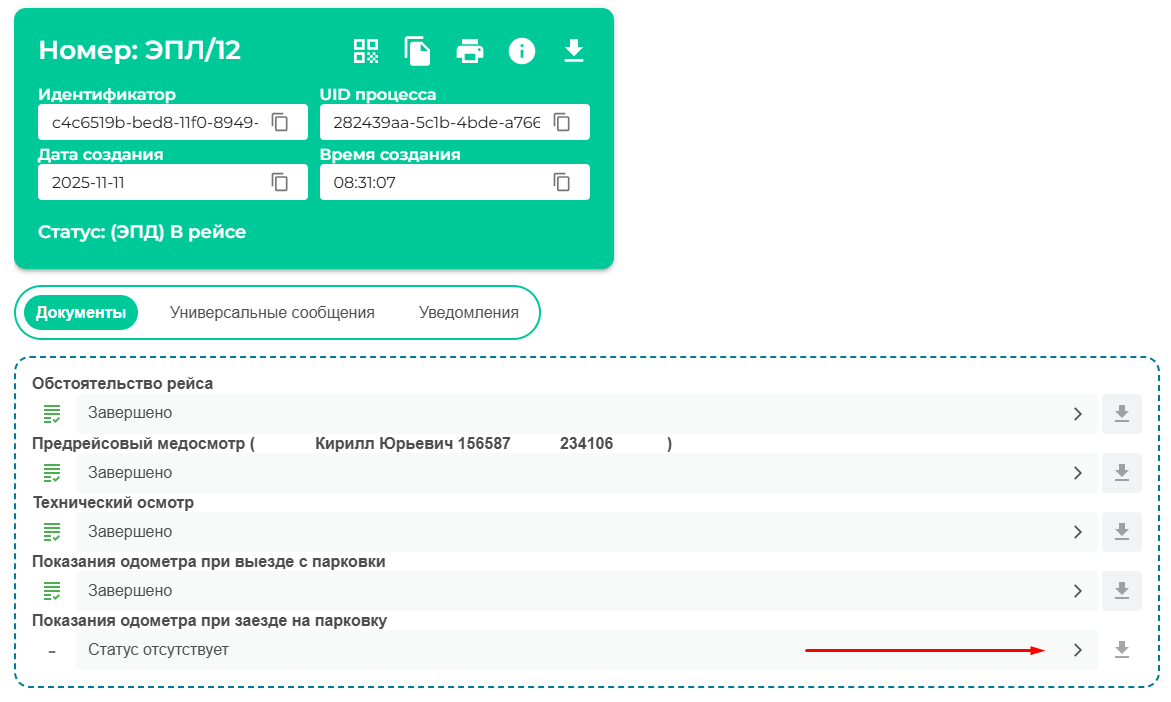Open the info icon in the header
The image size is (1171, 702).
point(522,51)
